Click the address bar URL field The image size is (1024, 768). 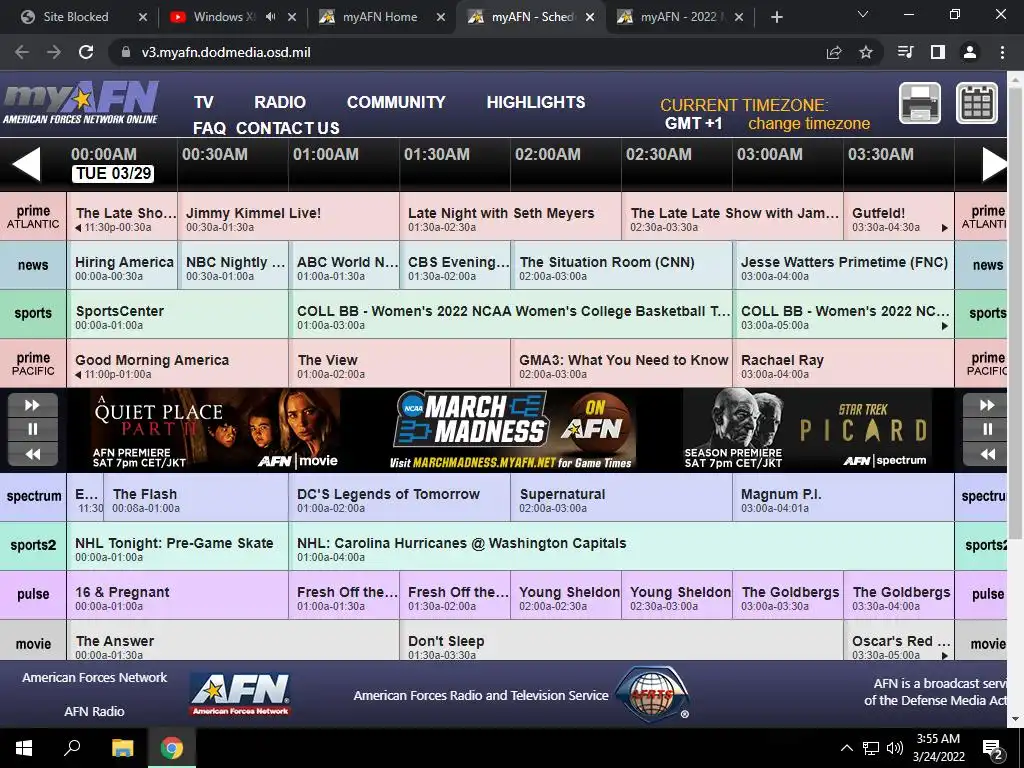(467, 52)
